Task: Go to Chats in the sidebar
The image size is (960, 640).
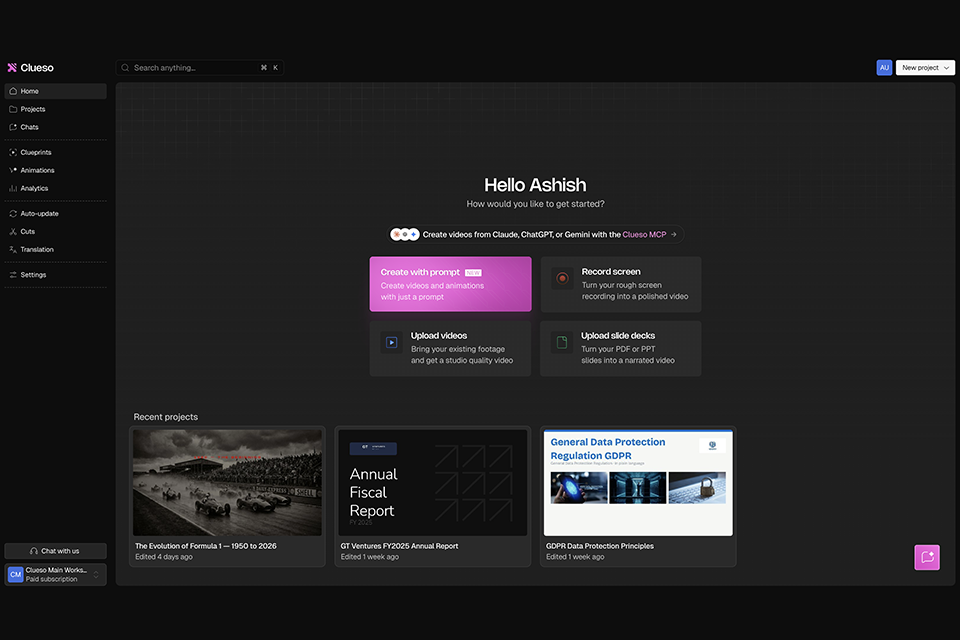Action: click(55, 127)
